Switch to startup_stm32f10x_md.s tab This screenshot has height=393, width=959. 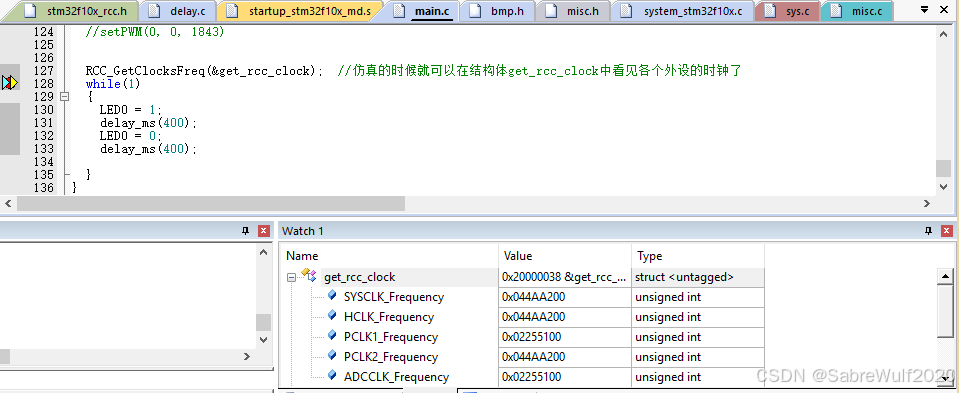(x=300, y=11)
